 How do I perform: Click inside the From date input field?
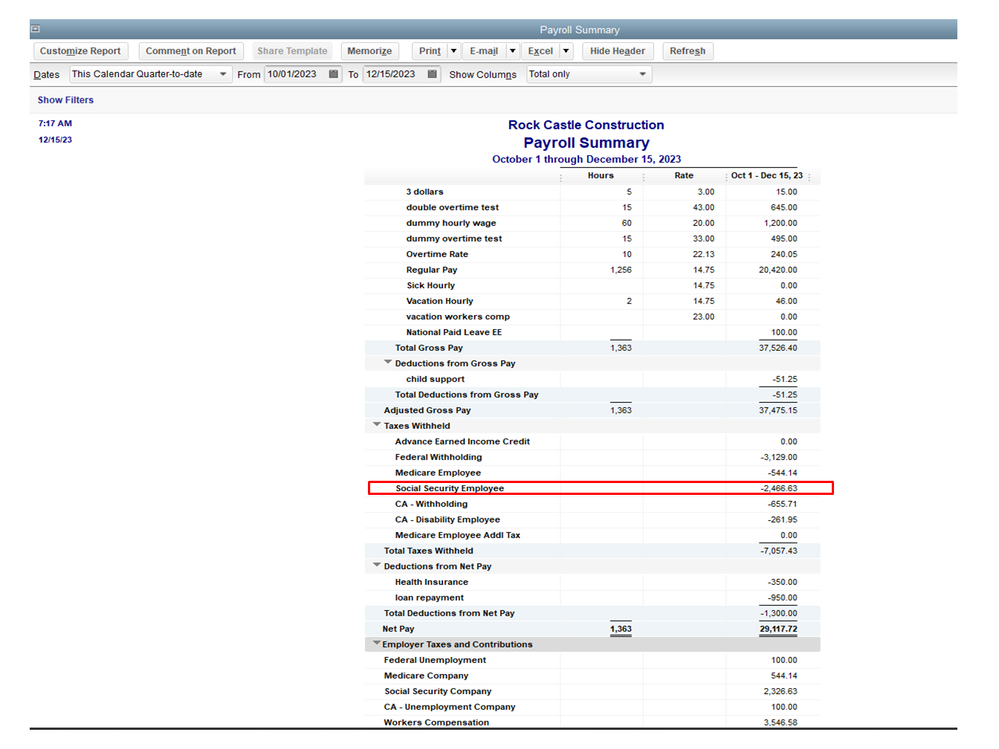(x=295, y=73)
